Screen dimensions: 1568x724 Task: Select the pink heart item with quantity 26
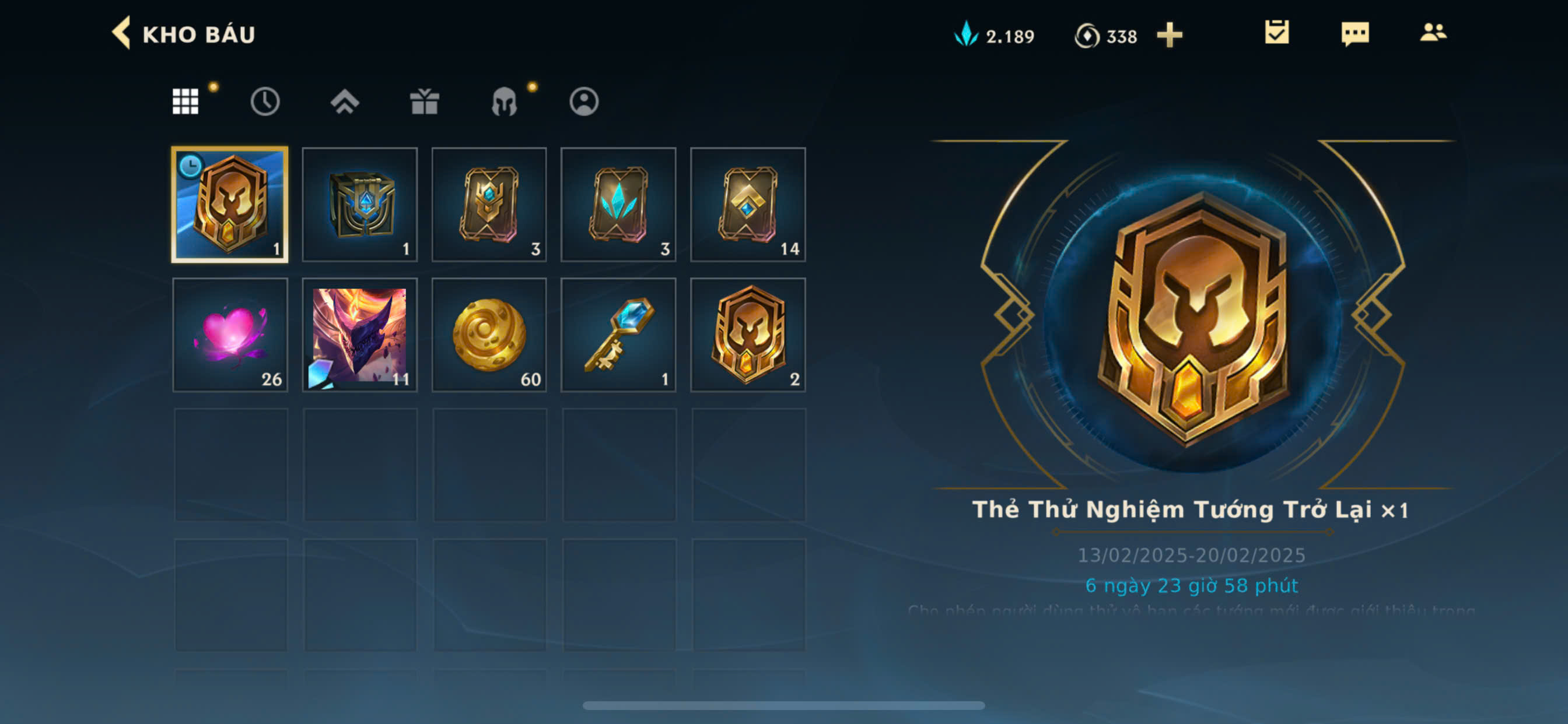click(230, 335)
